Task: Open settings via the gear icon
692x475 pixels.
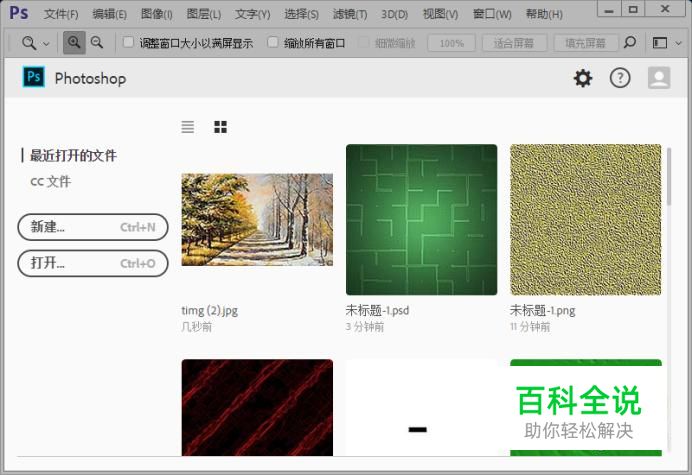Action: click(x=583, y=78)
